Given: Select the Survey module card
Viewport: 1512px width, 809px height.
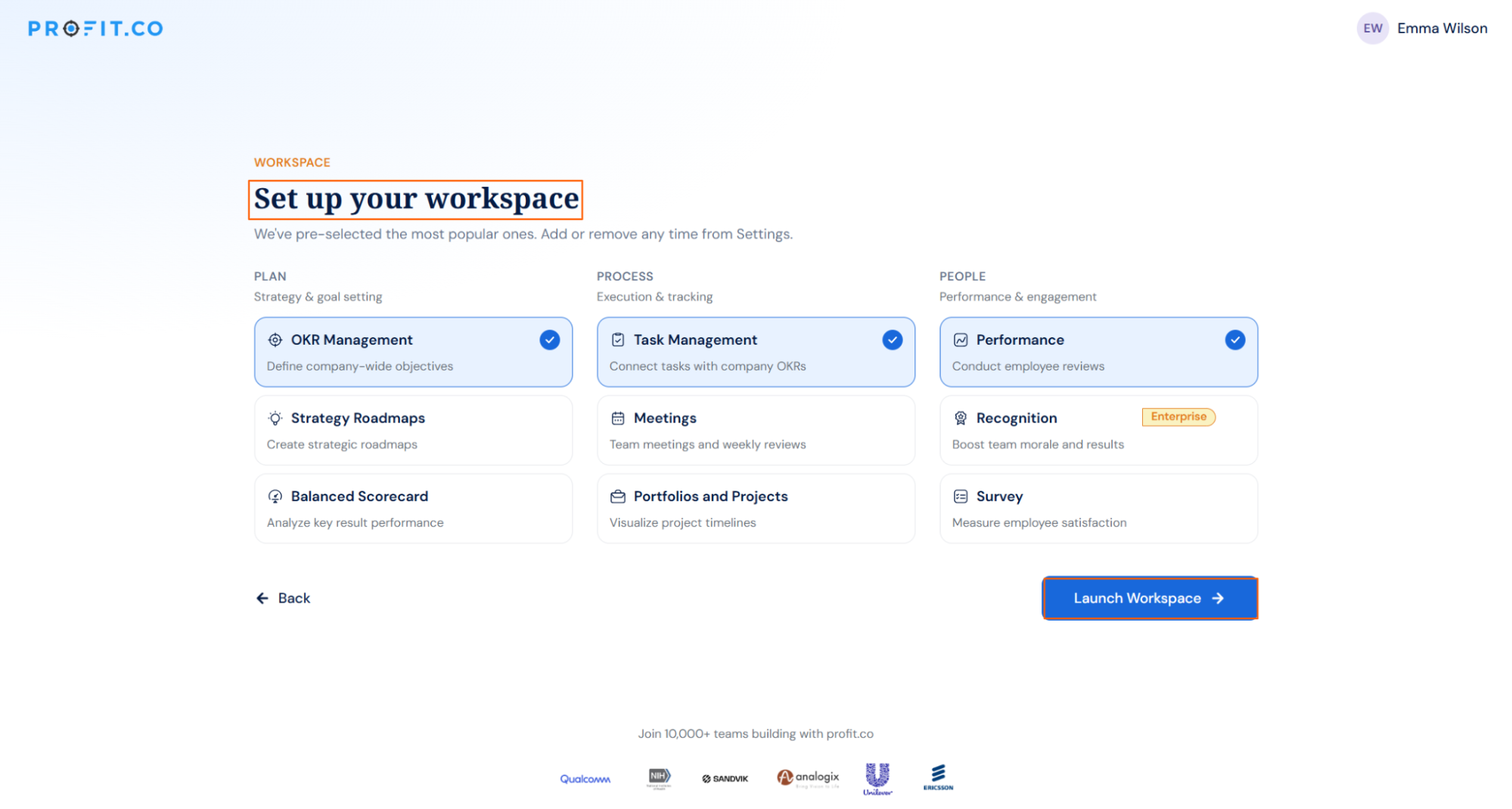Looking at the screenshot, I should [1098, 508].
